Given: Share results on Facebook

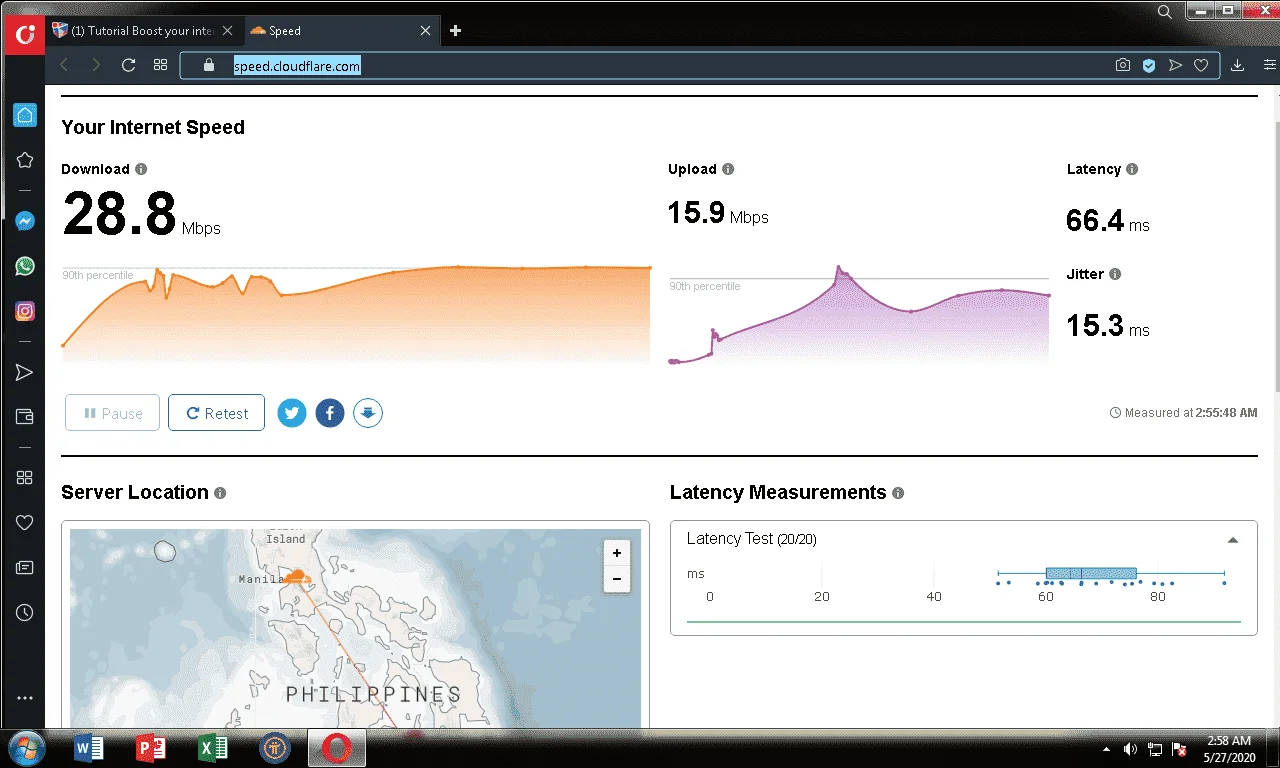Looking at the screenshot, I should [330, 413].
